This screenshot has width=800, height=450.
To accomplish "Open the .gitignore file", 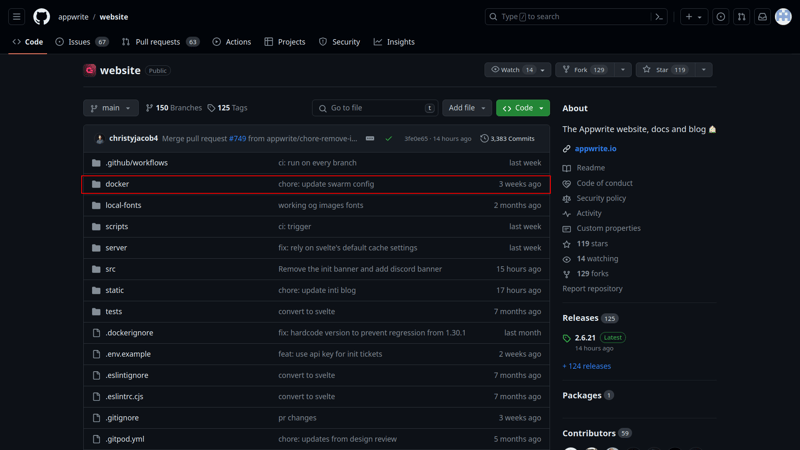I will coord(122,418).
